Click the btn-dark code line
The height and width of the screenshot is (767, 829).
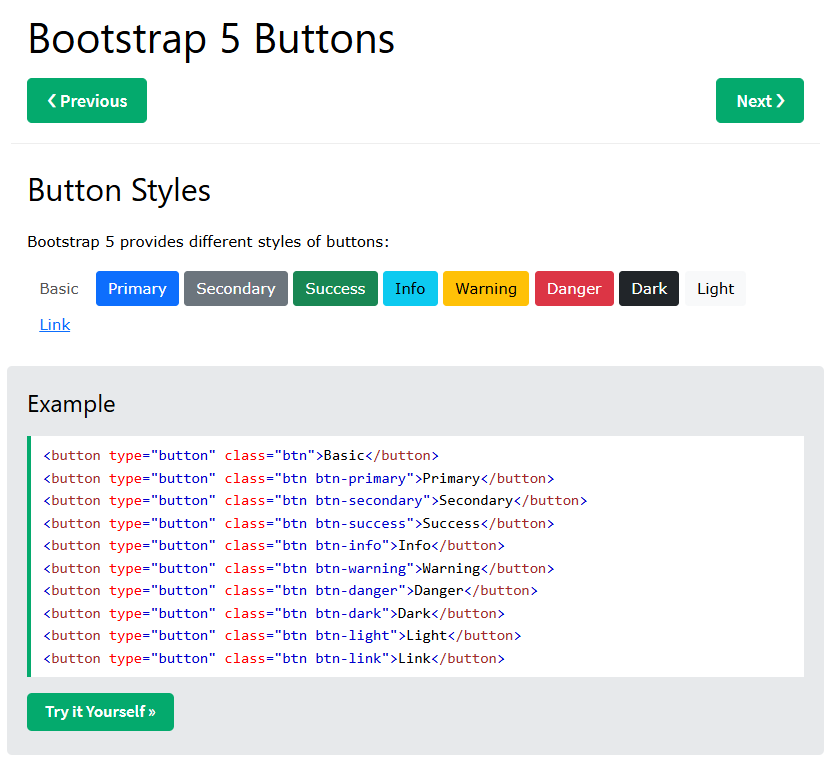(x=274, y=613)
